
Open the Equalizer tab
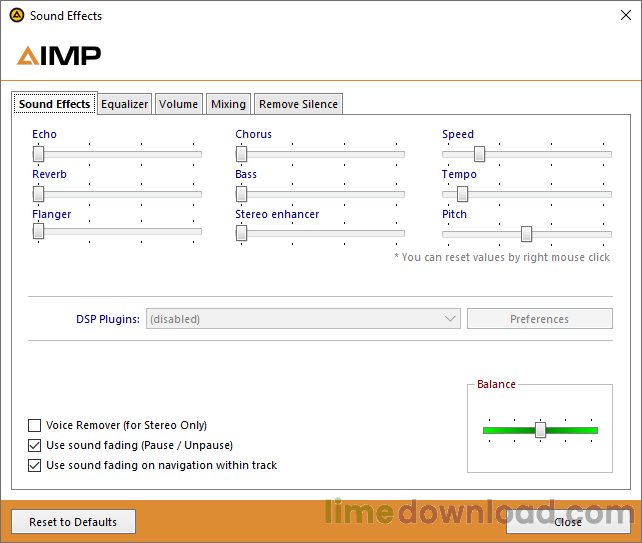click(x=124, y=104)
